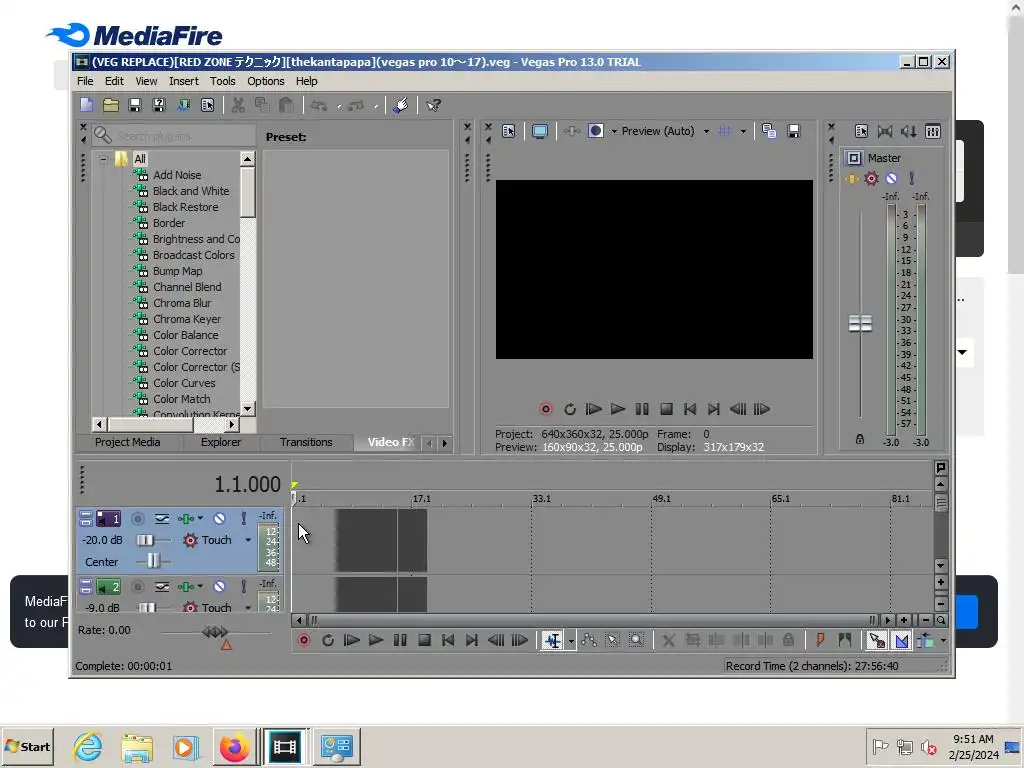Click track 1 Center pan slider
1024x768 pixels.
click(154, 562)
